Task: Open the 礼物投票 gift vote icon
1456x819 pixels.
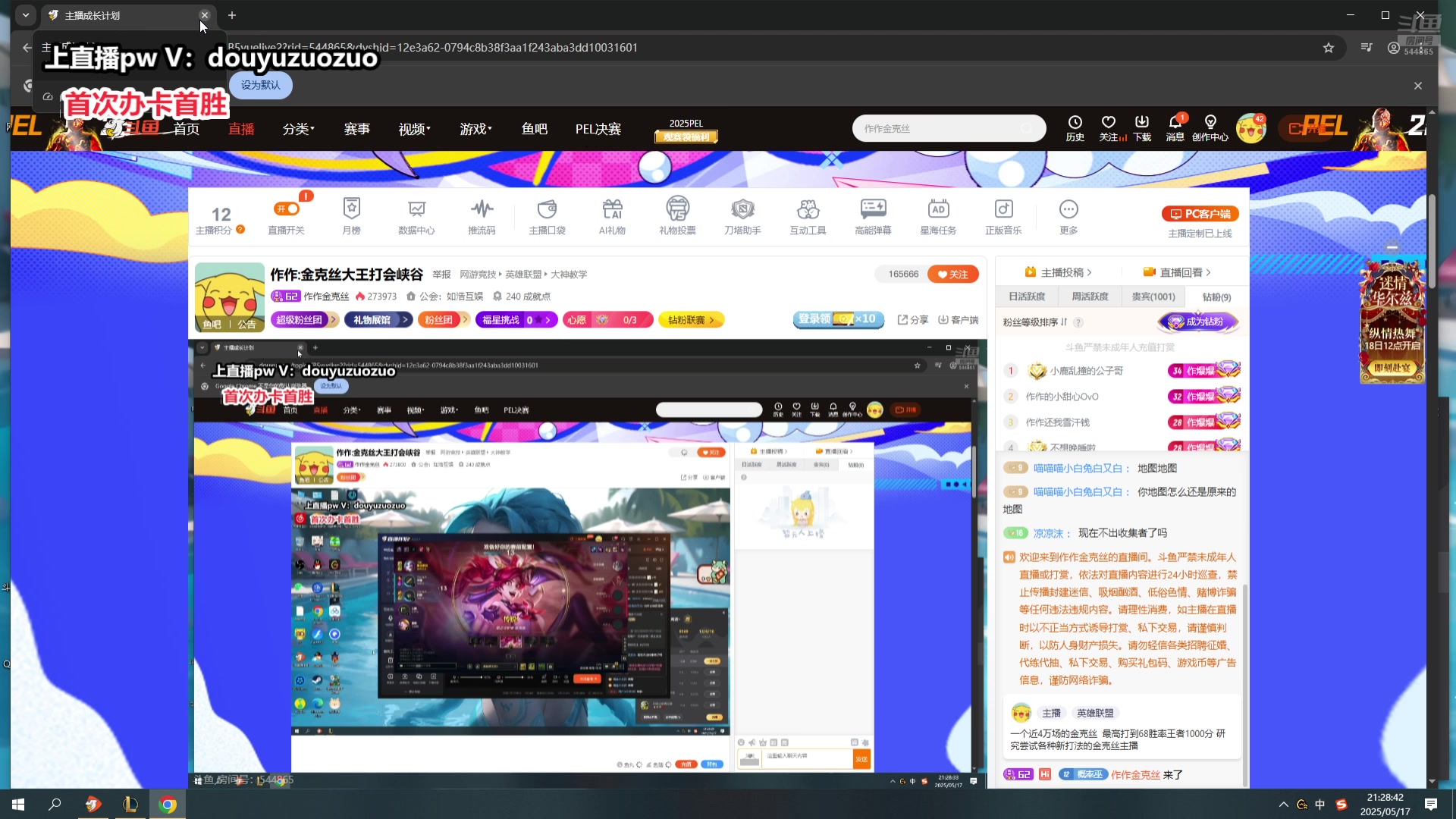Action: (x=677, y=215)
